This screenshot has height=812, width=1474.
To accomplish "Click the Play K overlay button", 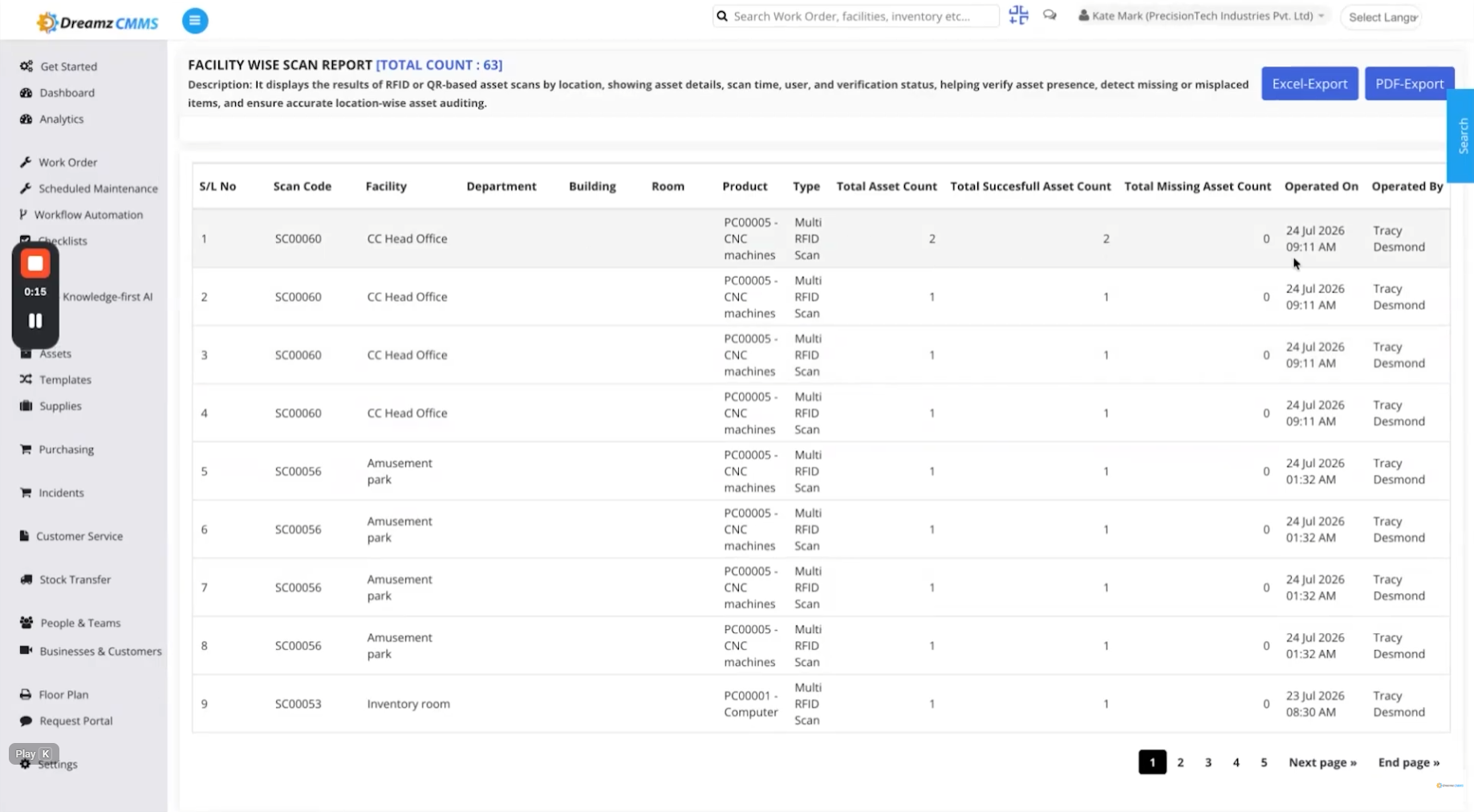I will (34, 754).
